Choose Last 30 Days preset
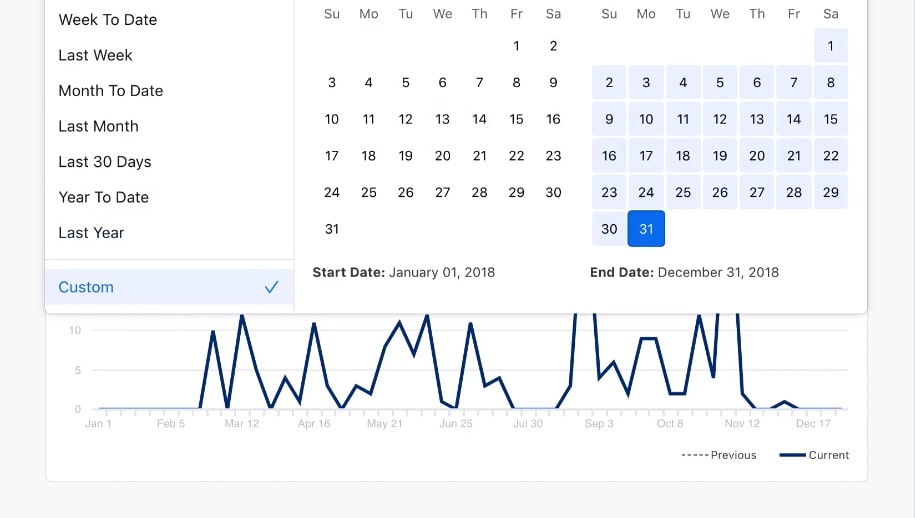915x518 pixels. point(104,162)
